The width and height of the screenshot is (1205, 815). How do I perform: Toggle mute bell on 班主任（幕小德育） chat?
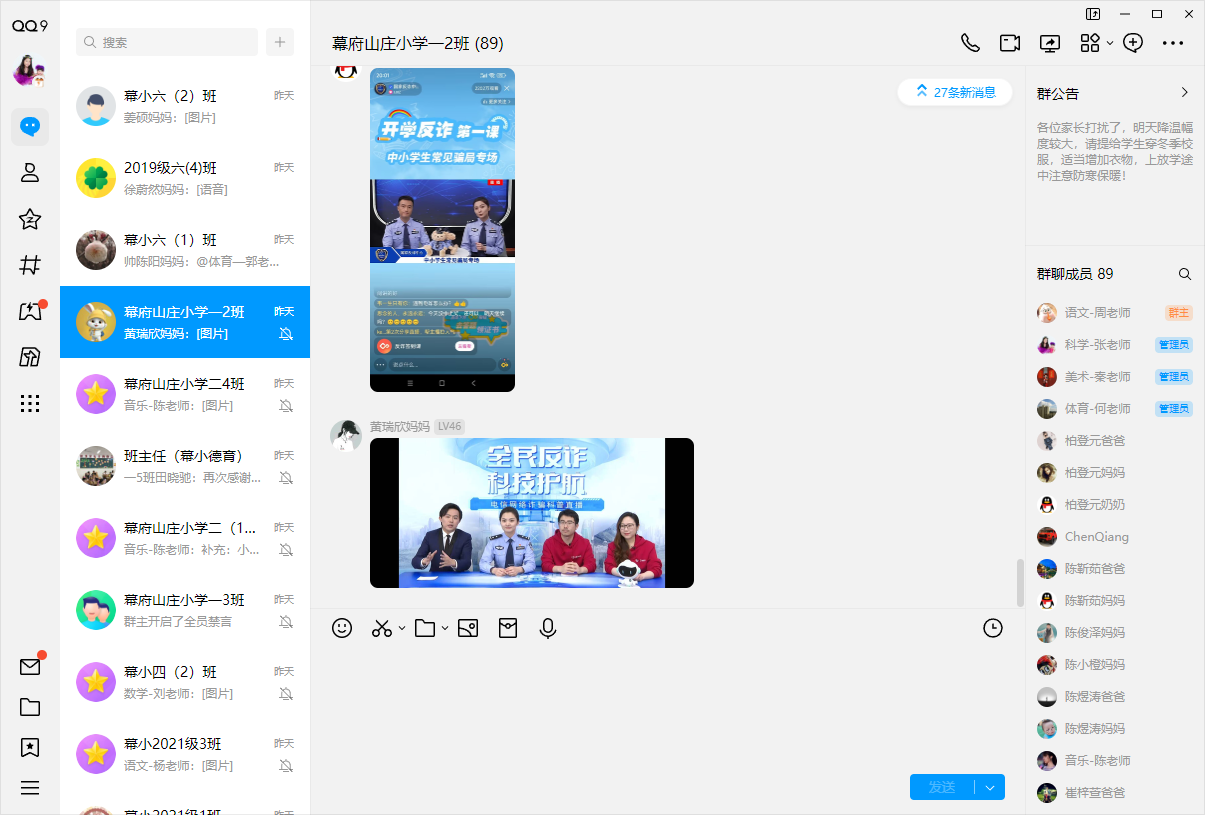click(286, 478)
